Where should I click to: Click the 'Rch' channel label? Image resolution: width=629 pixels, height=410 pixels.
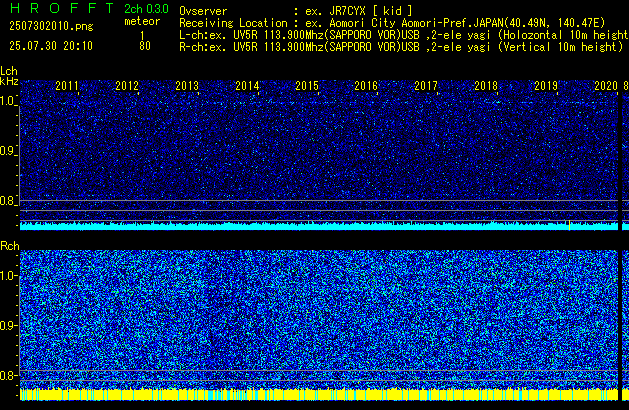pos(10,246)
